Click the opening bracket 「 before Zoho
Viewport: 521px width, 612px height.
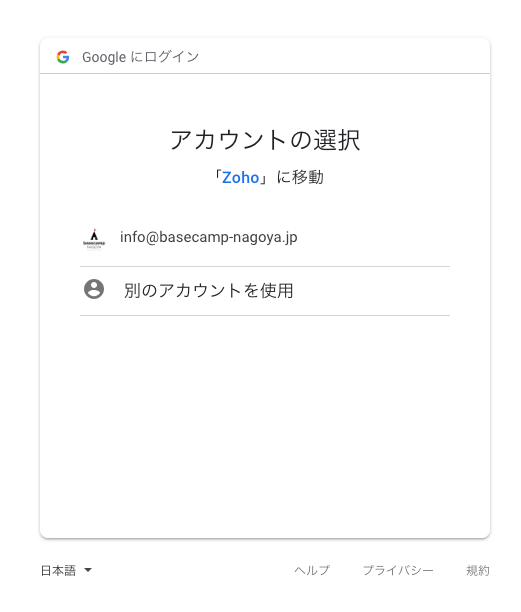[x=217, y=178]
